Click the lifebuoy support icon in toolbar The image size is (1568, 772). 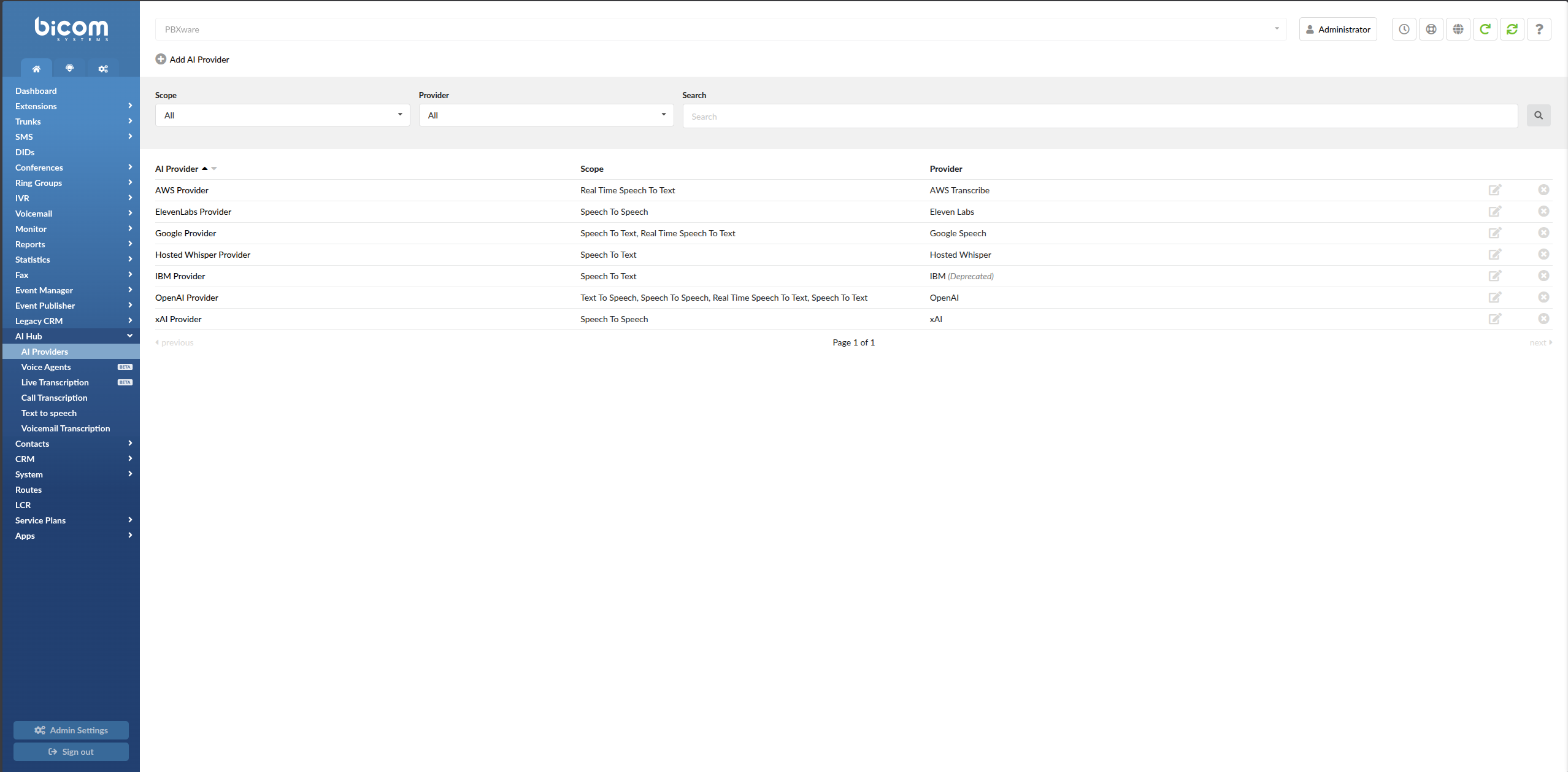click(1431, 29)
